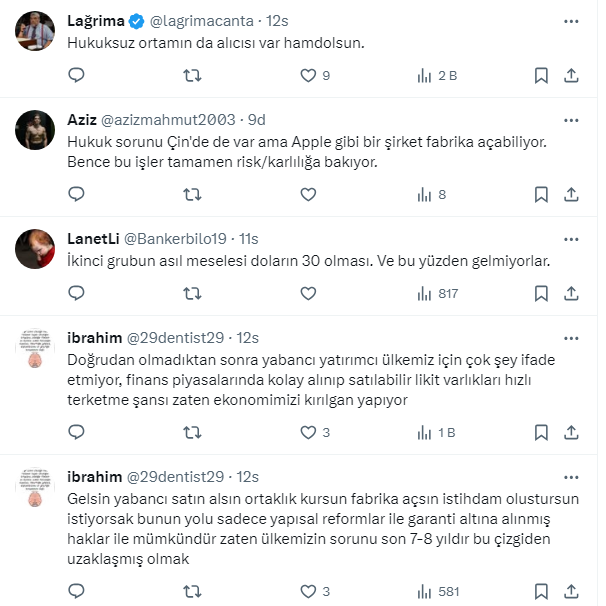Reply to Lağrima's tweet
Viewport: 606px width, 606px height.
(x=77, y=75)
